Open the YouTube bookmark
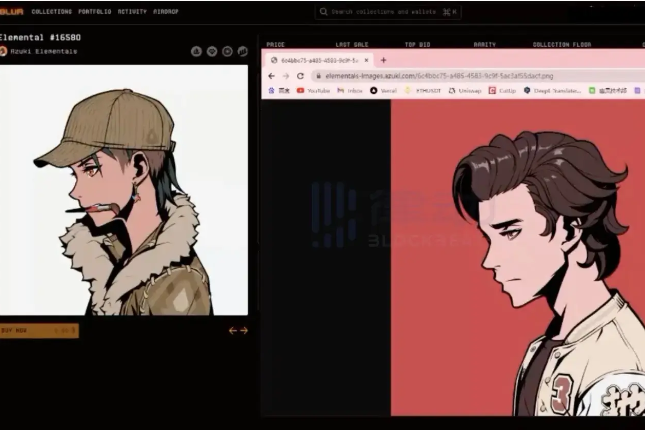The height and width of the screenshot is (430, 645). 313,91
